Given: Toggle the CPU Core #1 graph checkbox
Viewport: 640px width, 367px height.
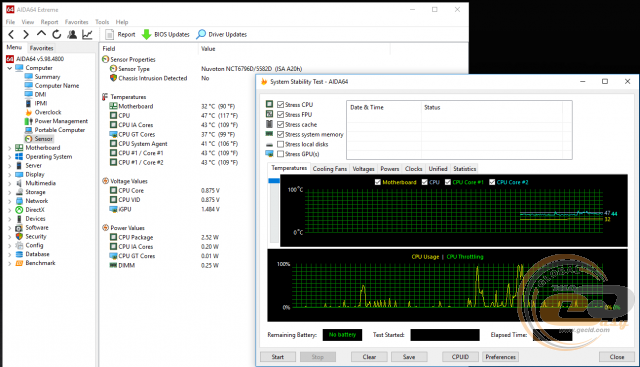Looking at the screenshot, I should (448, 182).
